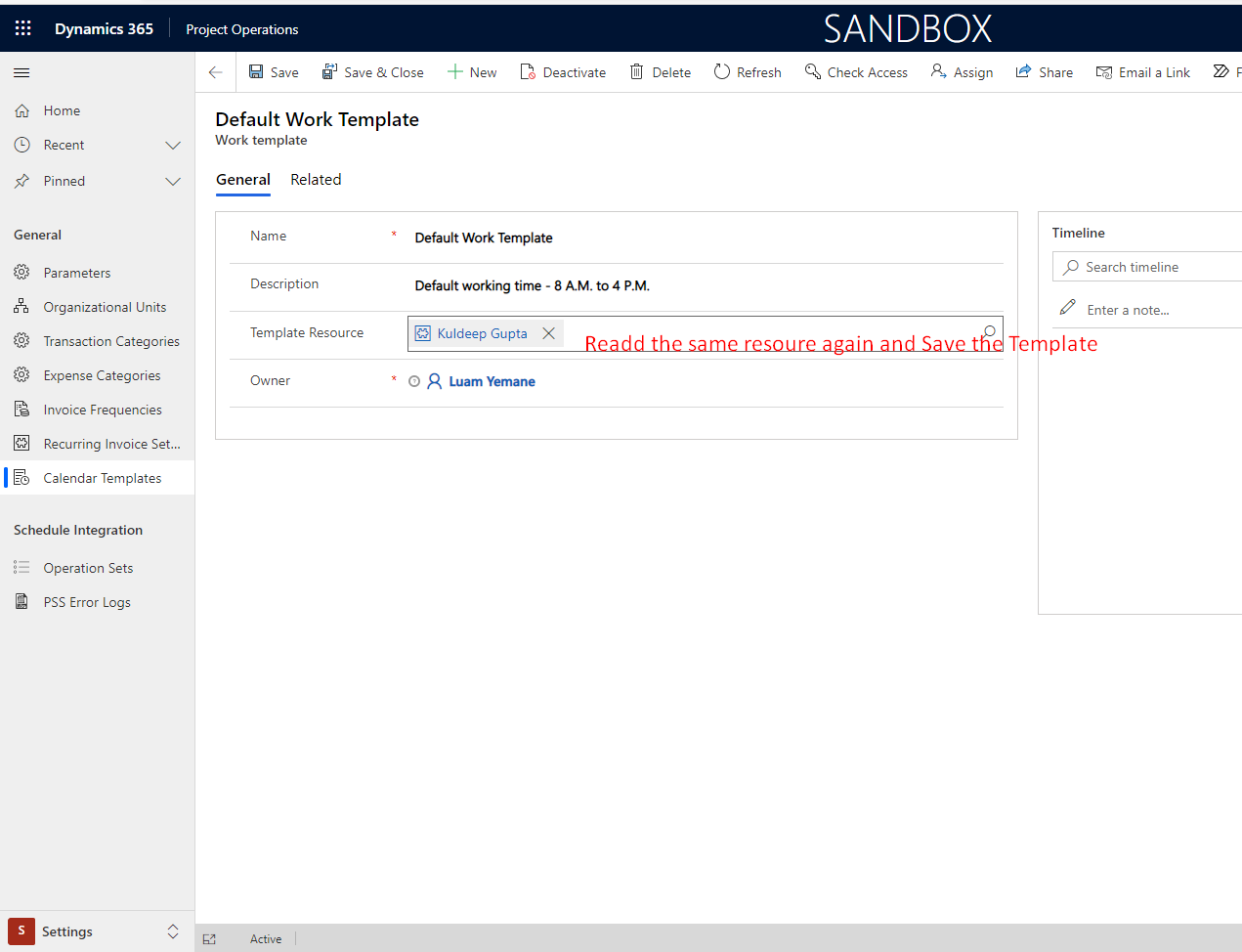
Task: Collapse the sitemap with the hamburger icon
Action: pos(21,71)
